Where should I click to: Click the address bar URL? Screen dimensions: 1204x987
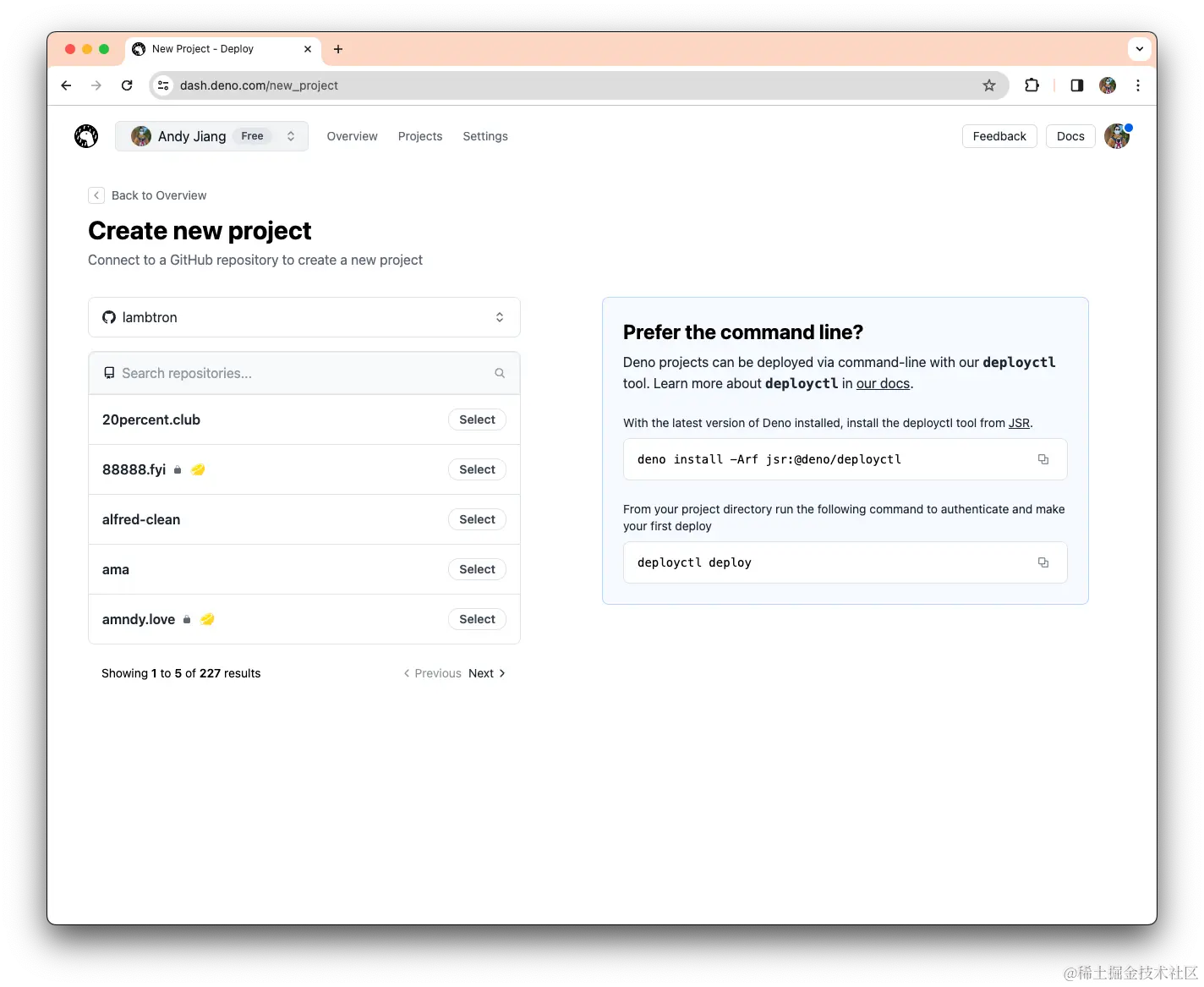tap(259, 85)
